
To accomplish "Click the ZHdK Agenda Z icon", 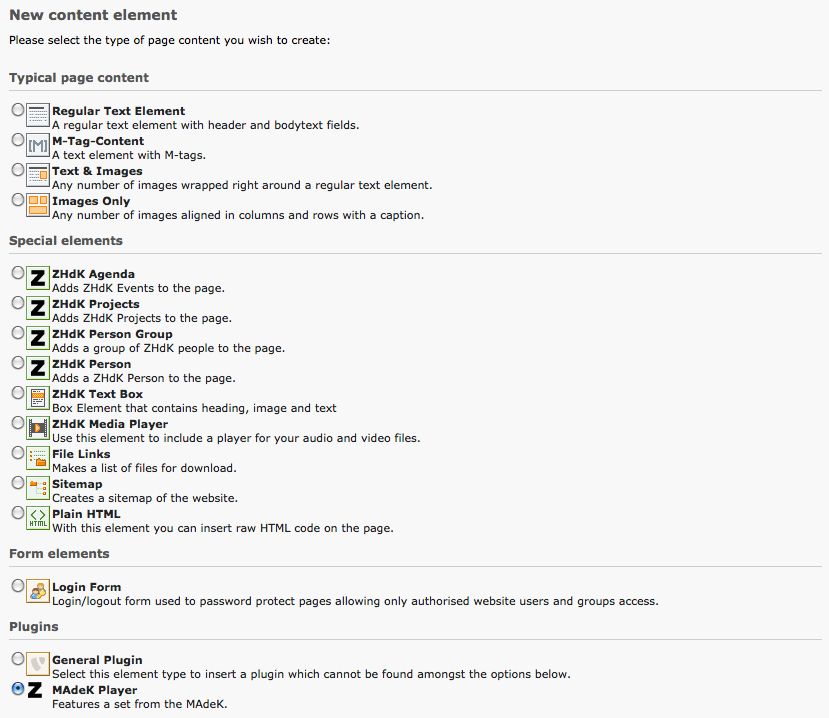I will point(38,278).
